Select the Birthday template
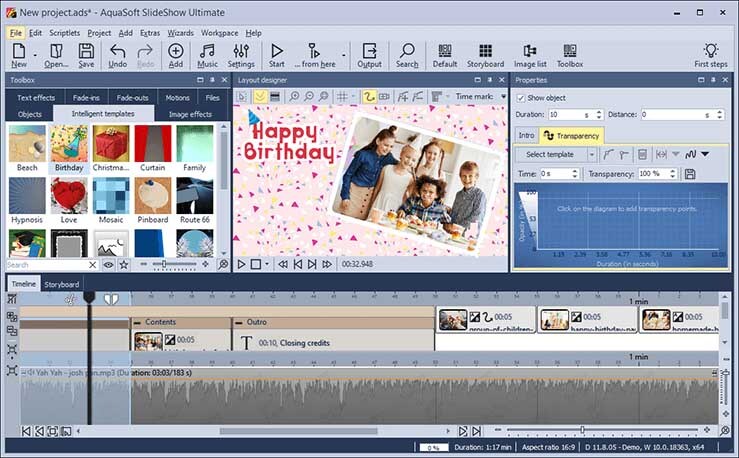 pos(69,149)
